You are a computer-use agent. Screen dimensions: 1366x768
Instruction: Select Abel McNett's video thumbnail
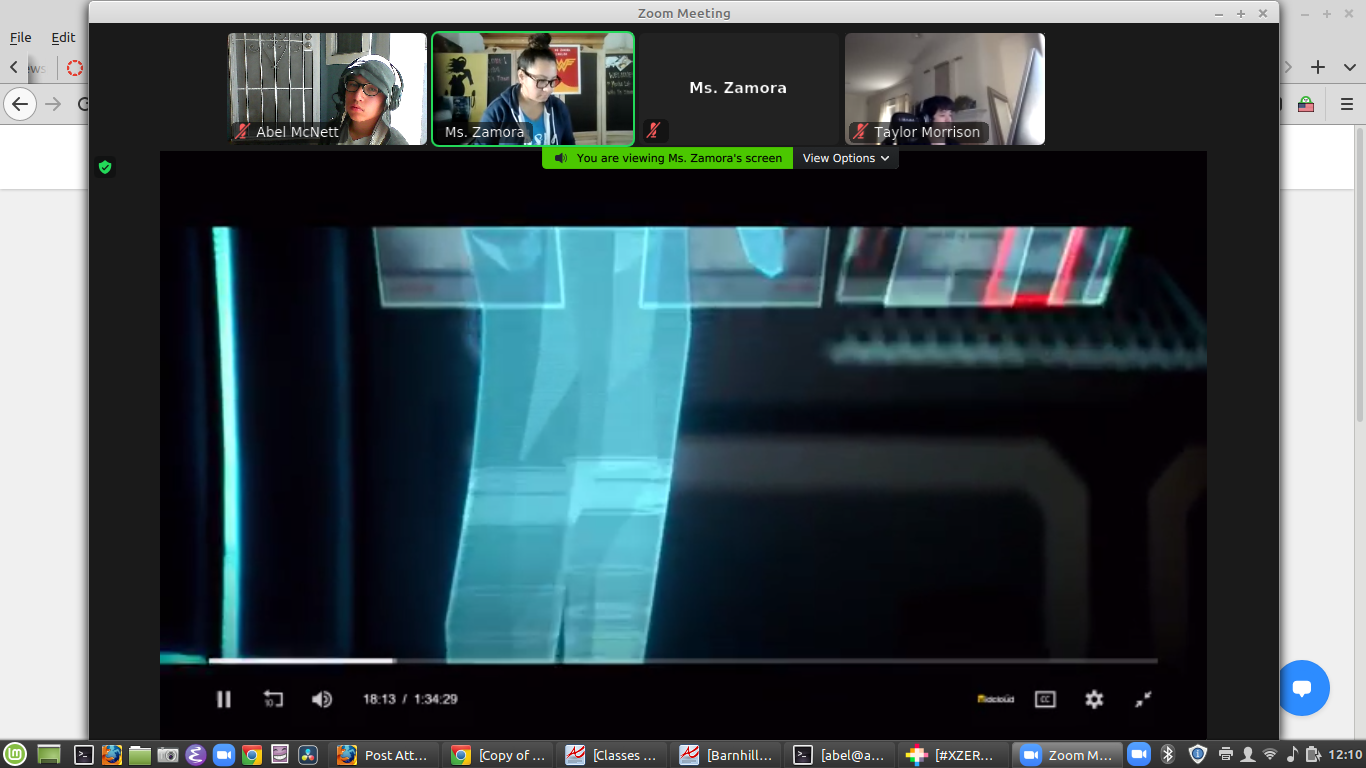click(327, 89)
